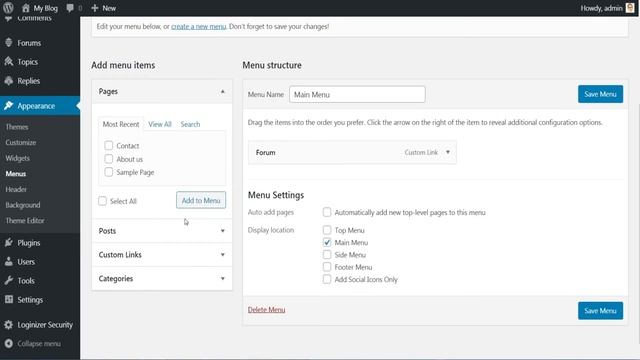Switch to the View All tab
Viewport: 640px width, 360px height.
160,124
